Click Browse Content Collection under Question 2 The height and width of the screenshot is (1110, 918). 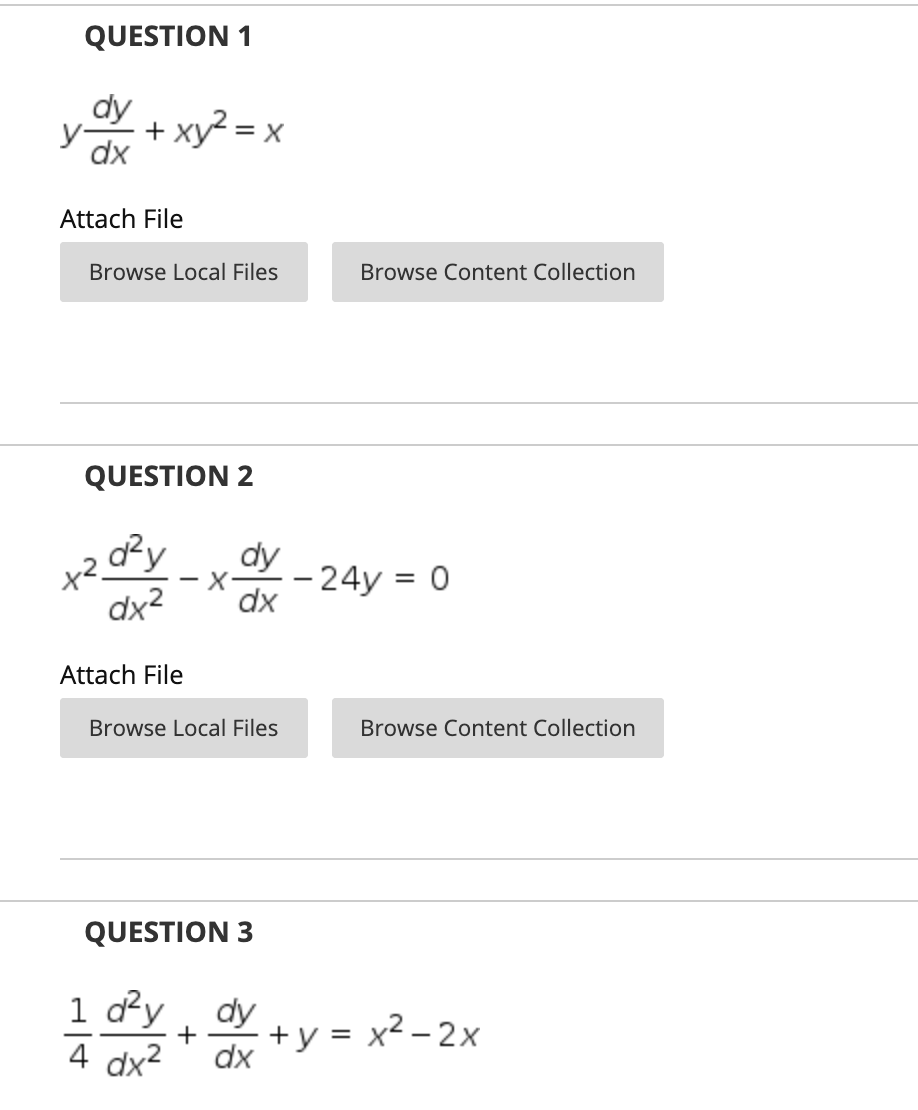pyautogui.click(x=497, y=728)
